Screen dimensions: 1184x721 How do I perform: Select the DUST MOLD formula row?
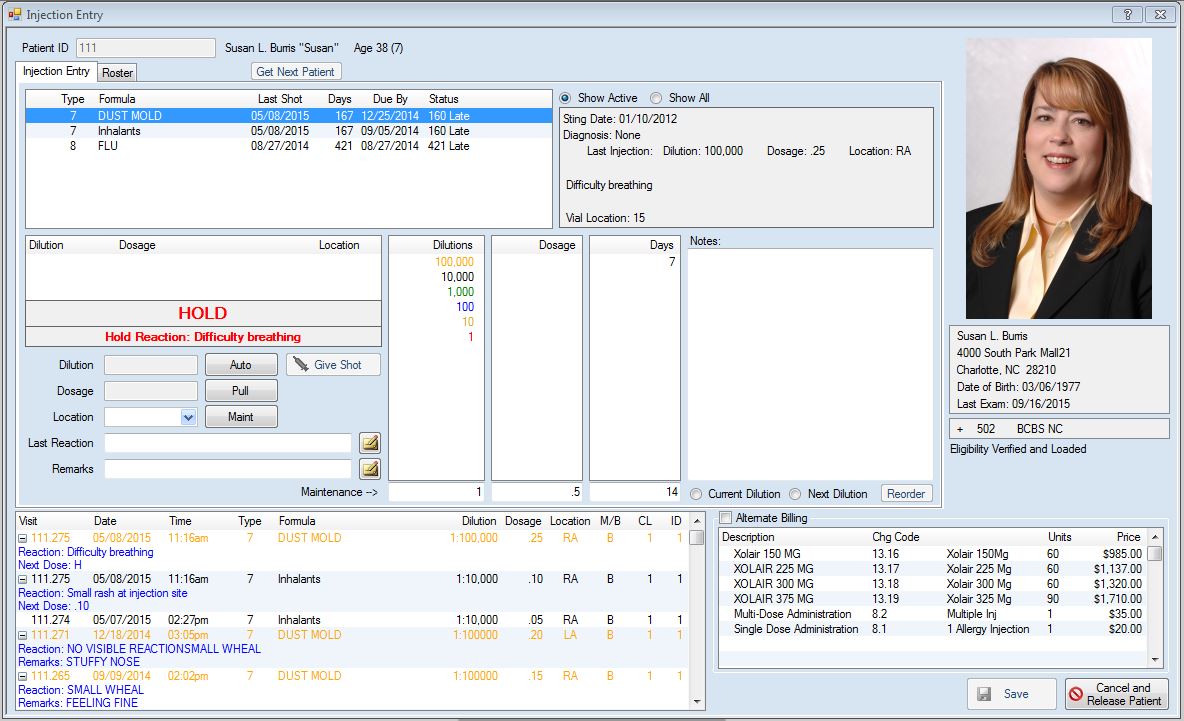289,116
